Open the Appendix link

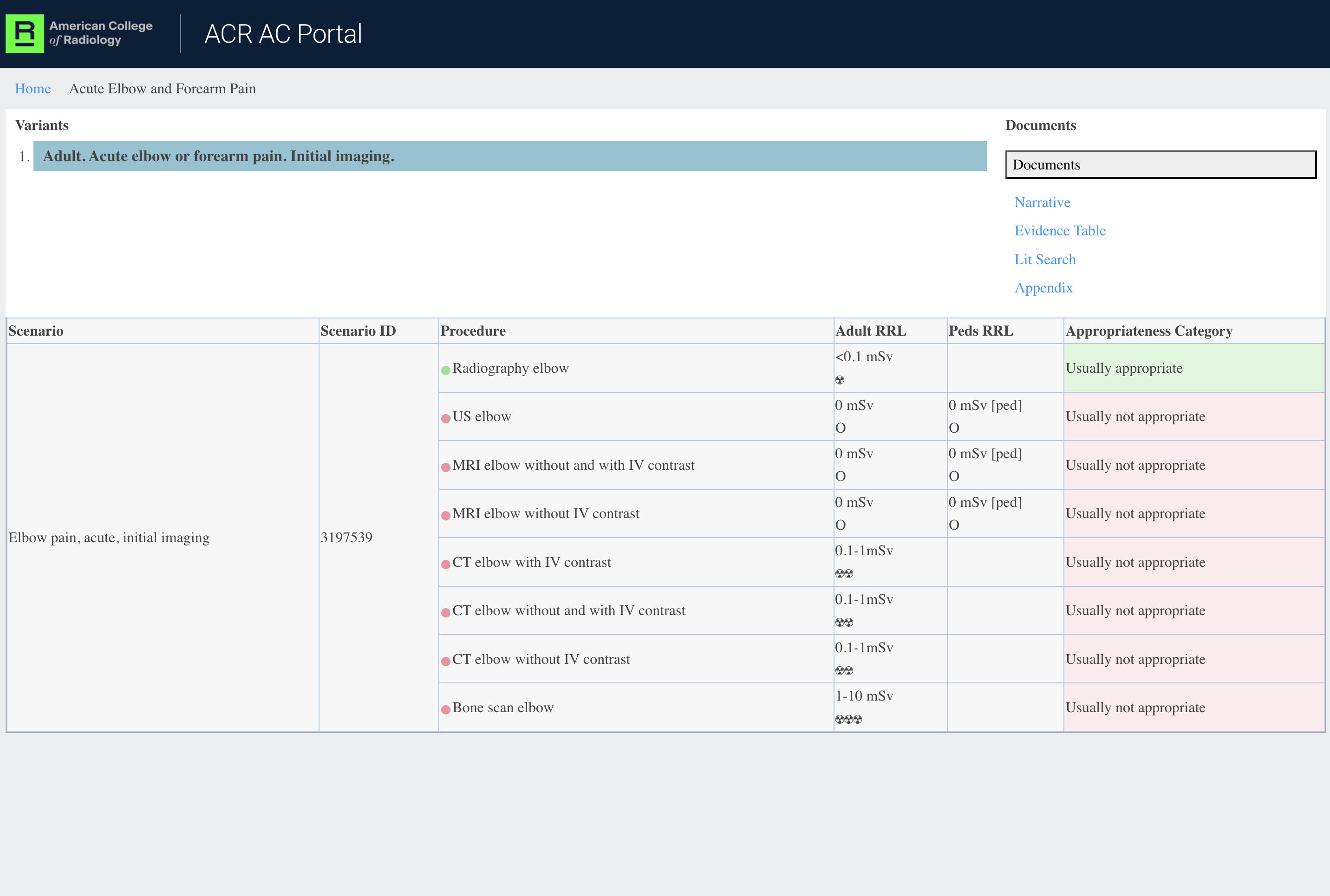[1043, 287]
